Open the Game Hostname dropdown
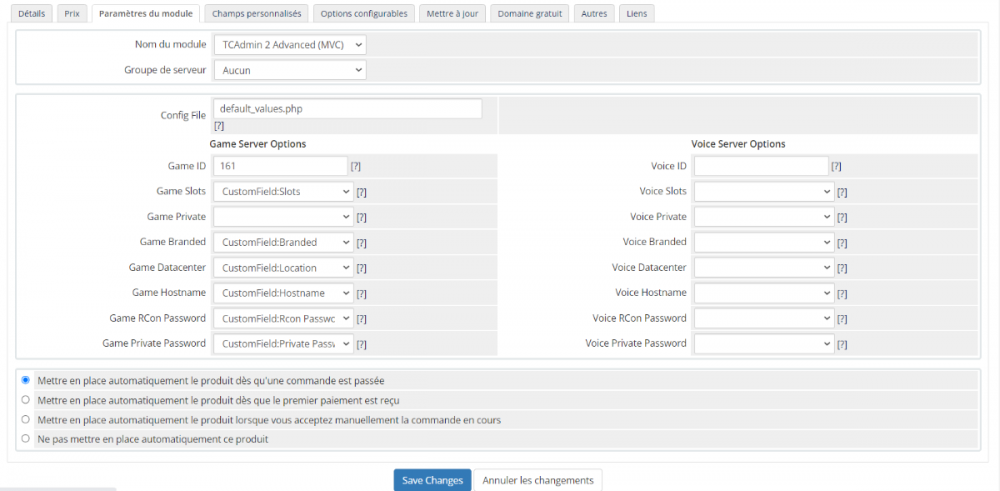 click(x=283, y=293)
